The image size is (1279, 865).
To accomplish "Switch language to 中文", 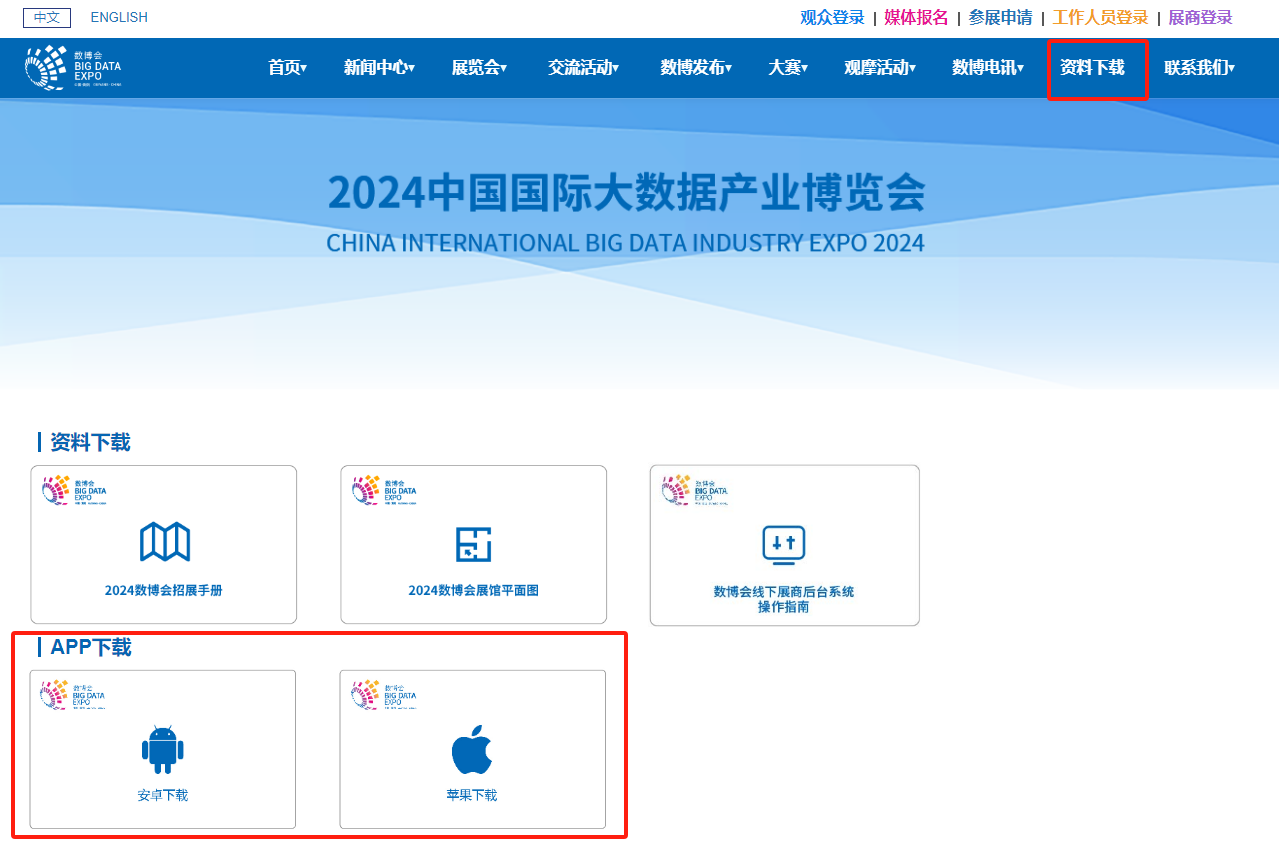I will click(x=47, y=17).
